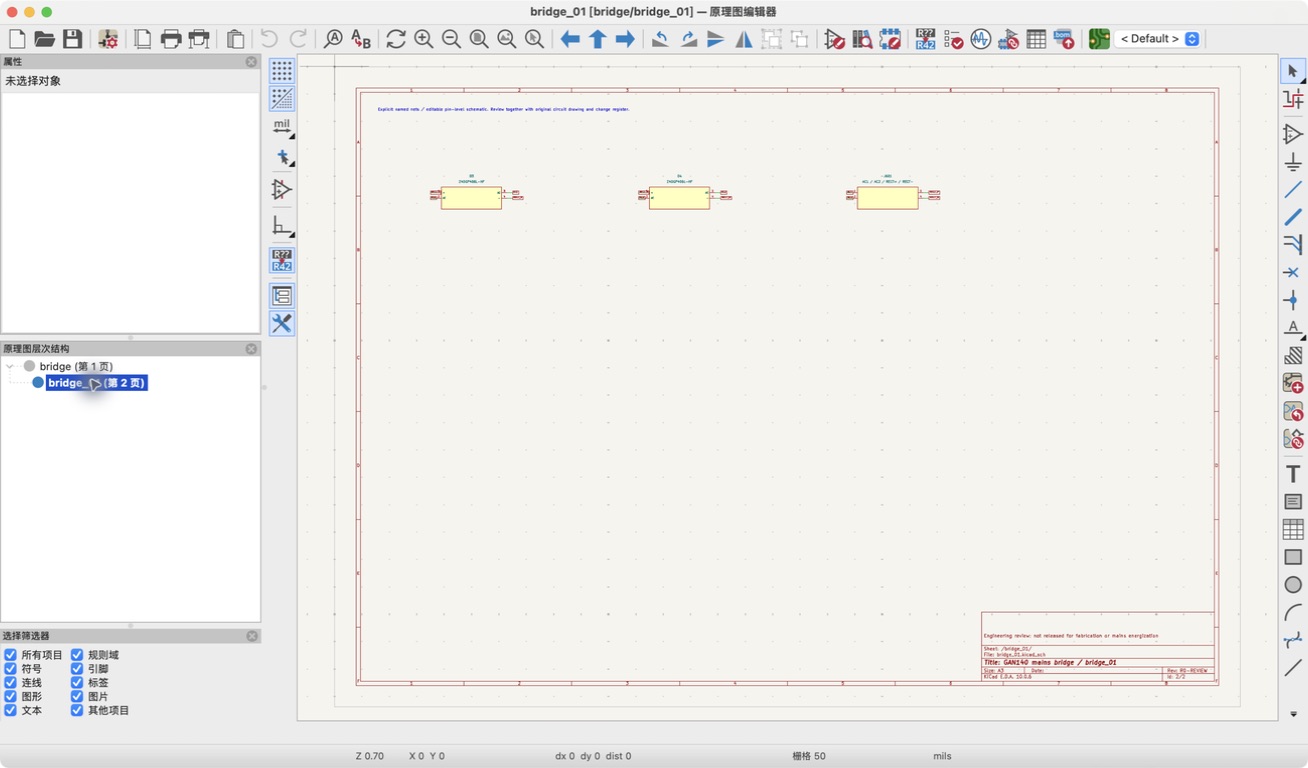Screen dimensions: 1308x768
Task: Toggle grid dots display
Action: [282, 71]
